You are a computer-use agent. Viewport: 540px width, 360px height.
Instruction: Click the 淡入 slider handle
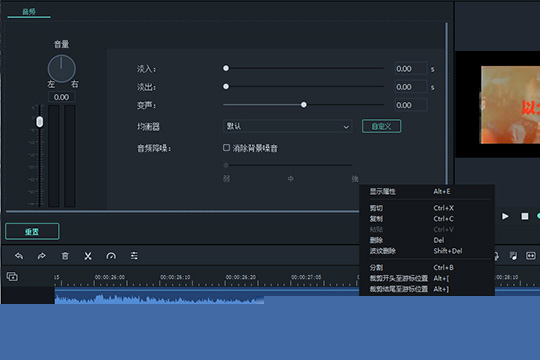226,68
